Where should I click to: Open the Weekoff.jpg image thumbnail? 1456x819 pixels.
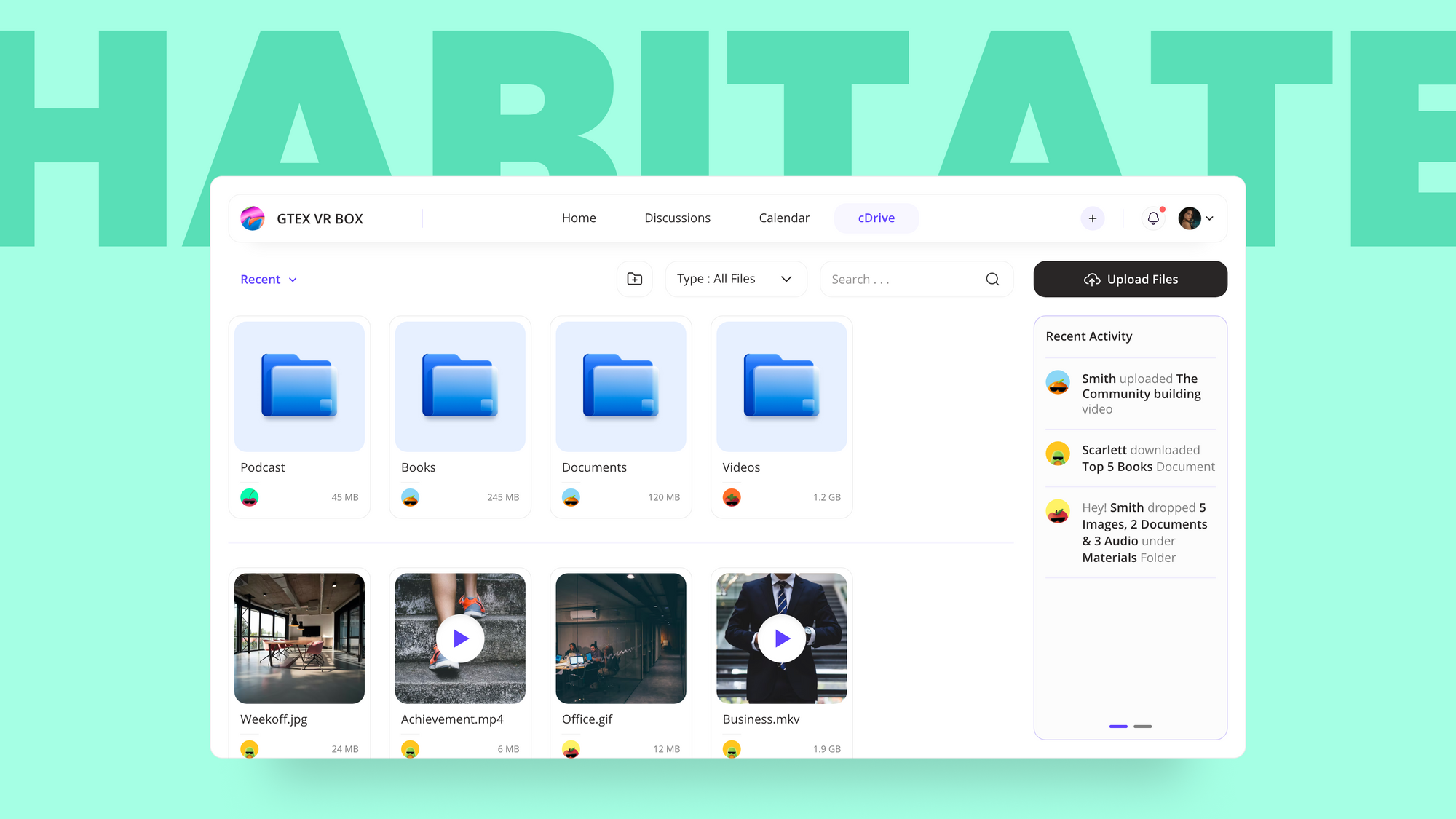[x=299, y=638]
